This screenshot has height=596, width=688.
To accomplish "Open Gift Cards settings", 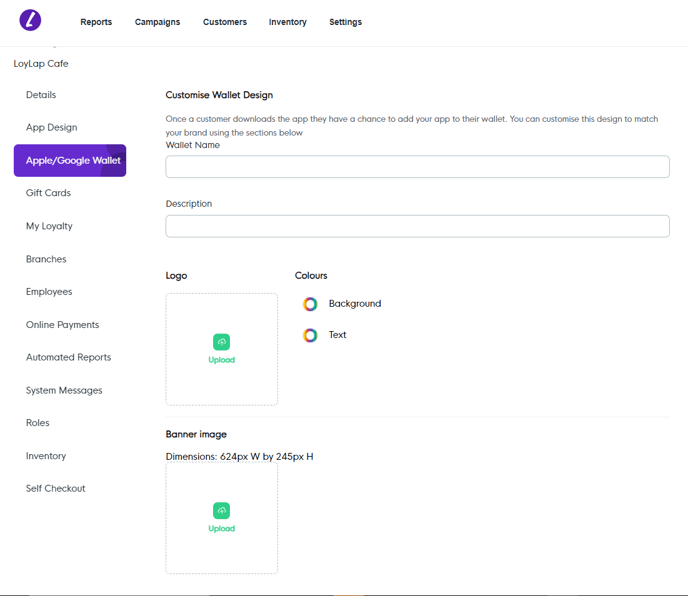I will click(48, 193).
